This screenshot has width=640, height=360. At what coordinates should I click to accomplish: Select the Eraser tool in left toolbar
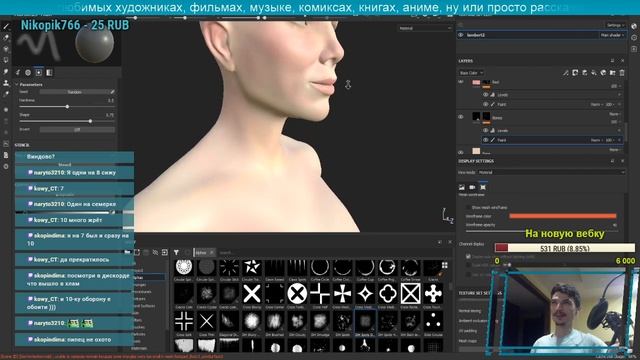pos(6,38)
